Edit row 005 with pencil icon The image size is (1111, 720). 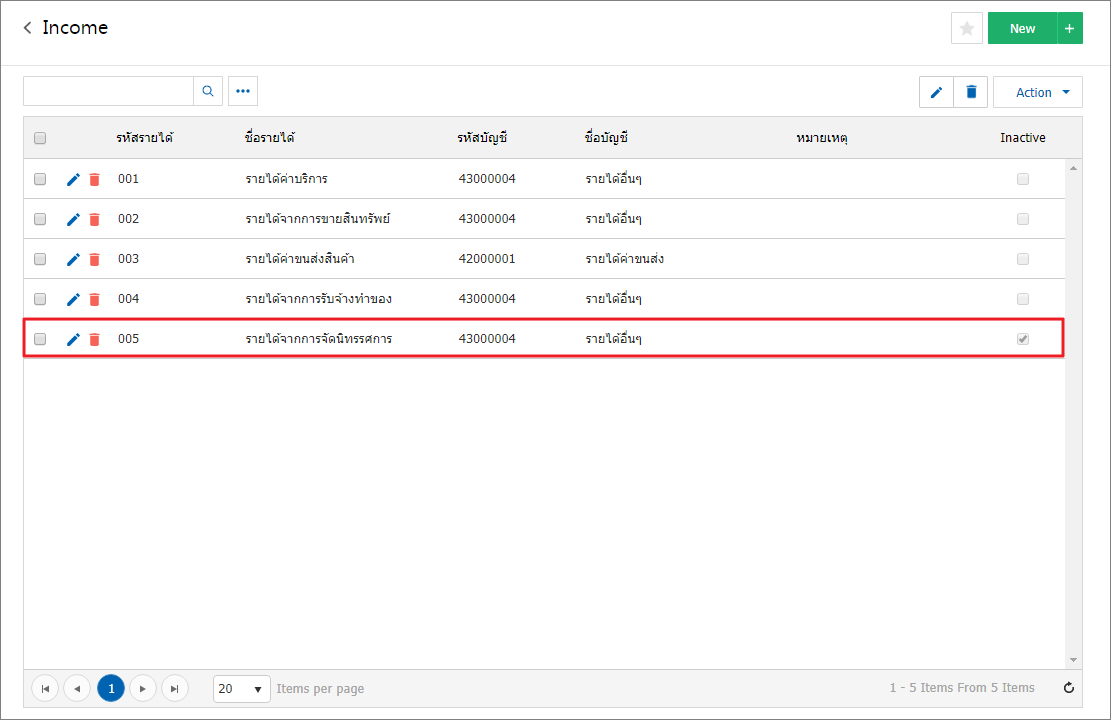point(73,339)
